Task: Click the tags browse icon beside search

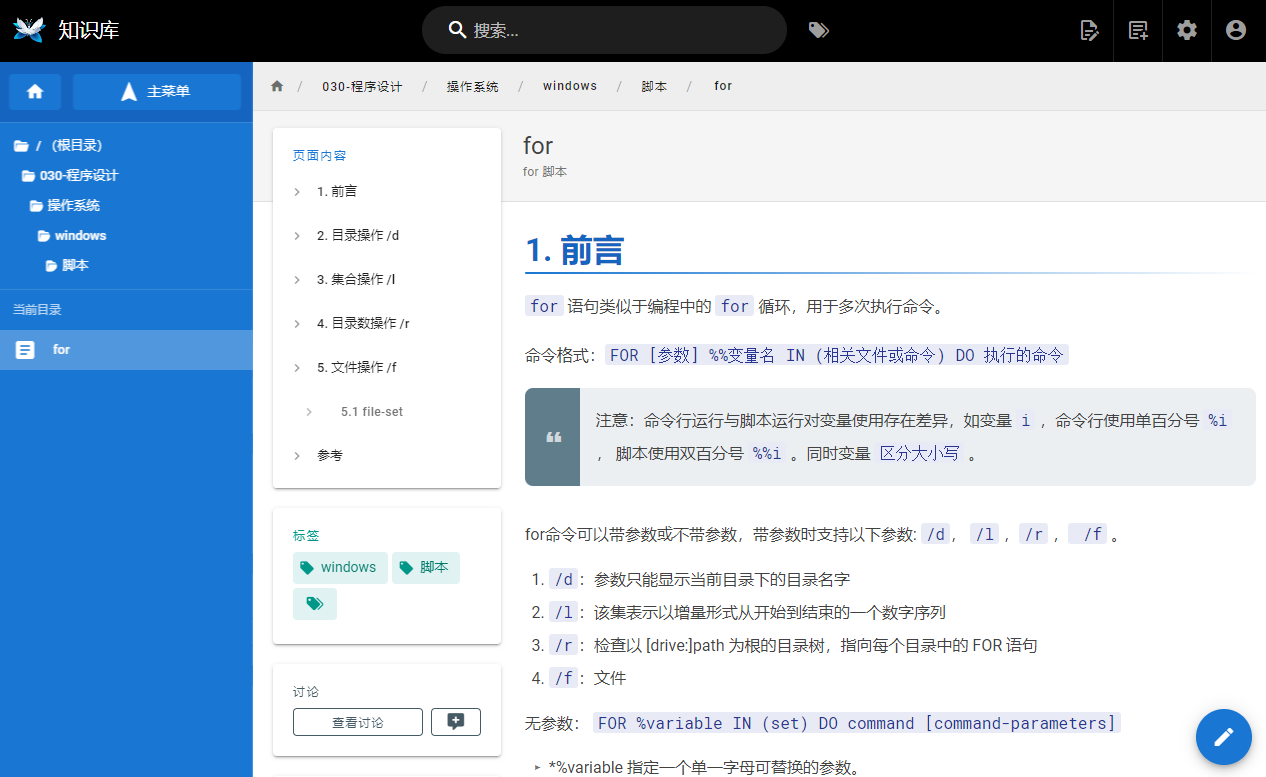Action: pos(818,30)
